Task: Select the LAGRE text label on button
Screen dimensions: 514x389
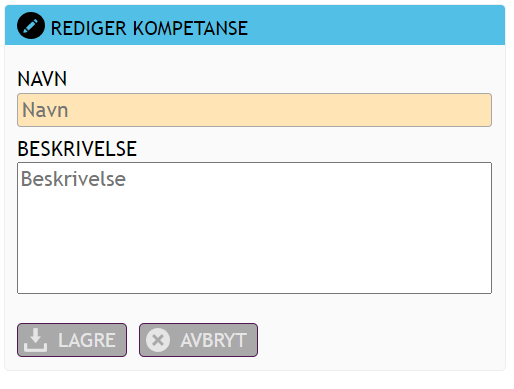Action: [87, 340]
